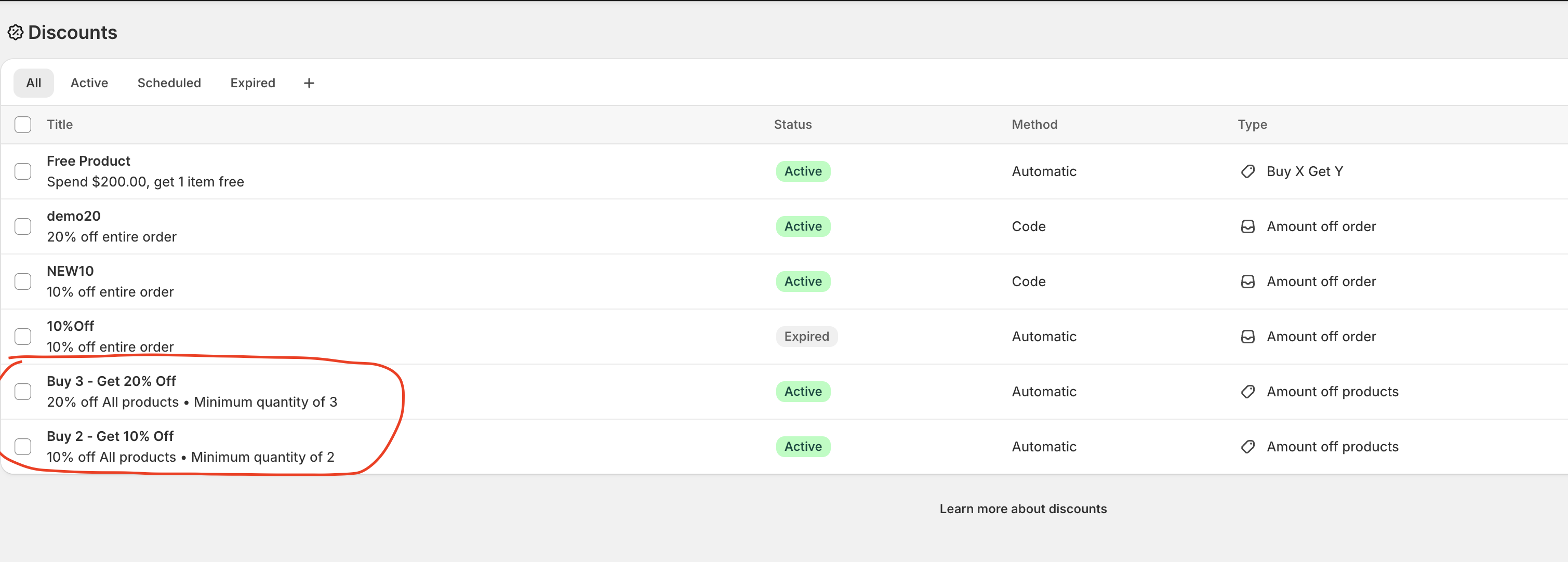This screenshot has height=562, width=1568.
Task: Show the Expired discounts tab
Action: [252, 83]
